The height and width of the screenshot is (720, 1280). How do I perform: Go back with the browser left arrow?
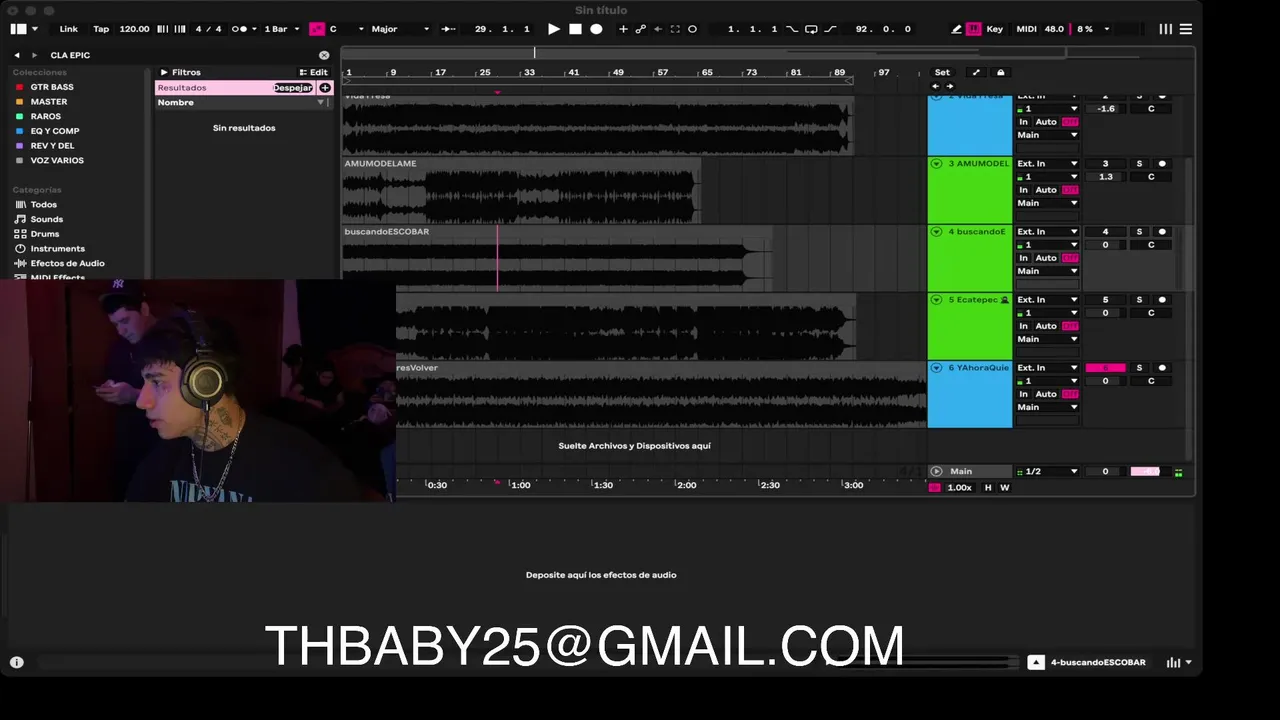(x=16, y=55)
